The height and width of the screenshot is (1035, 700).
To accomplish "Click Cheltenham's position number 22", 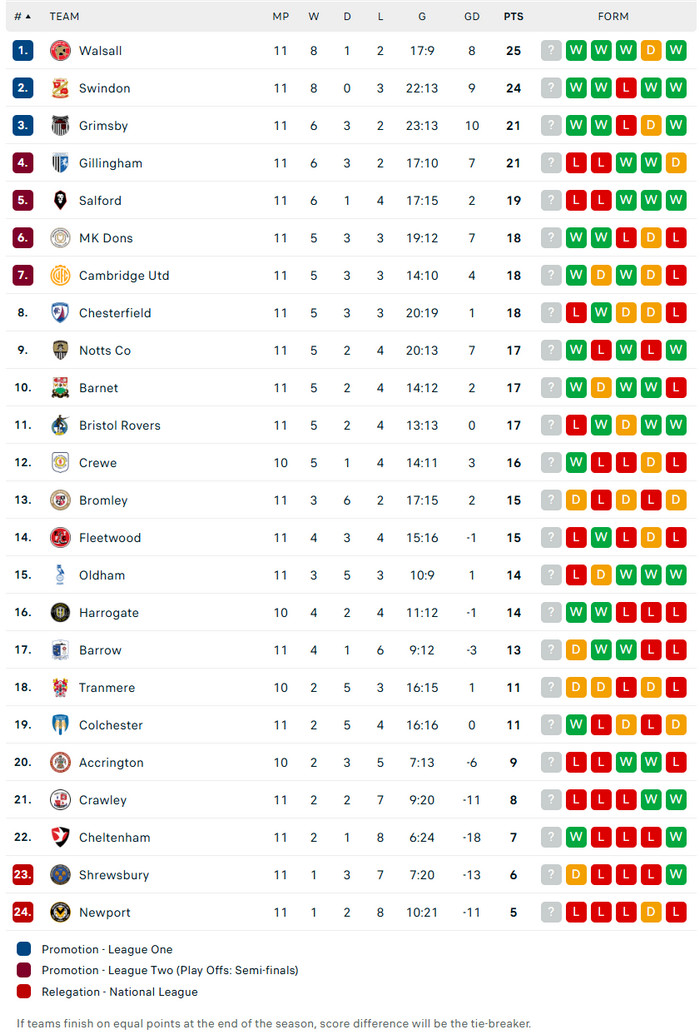I will click(23, 837).
